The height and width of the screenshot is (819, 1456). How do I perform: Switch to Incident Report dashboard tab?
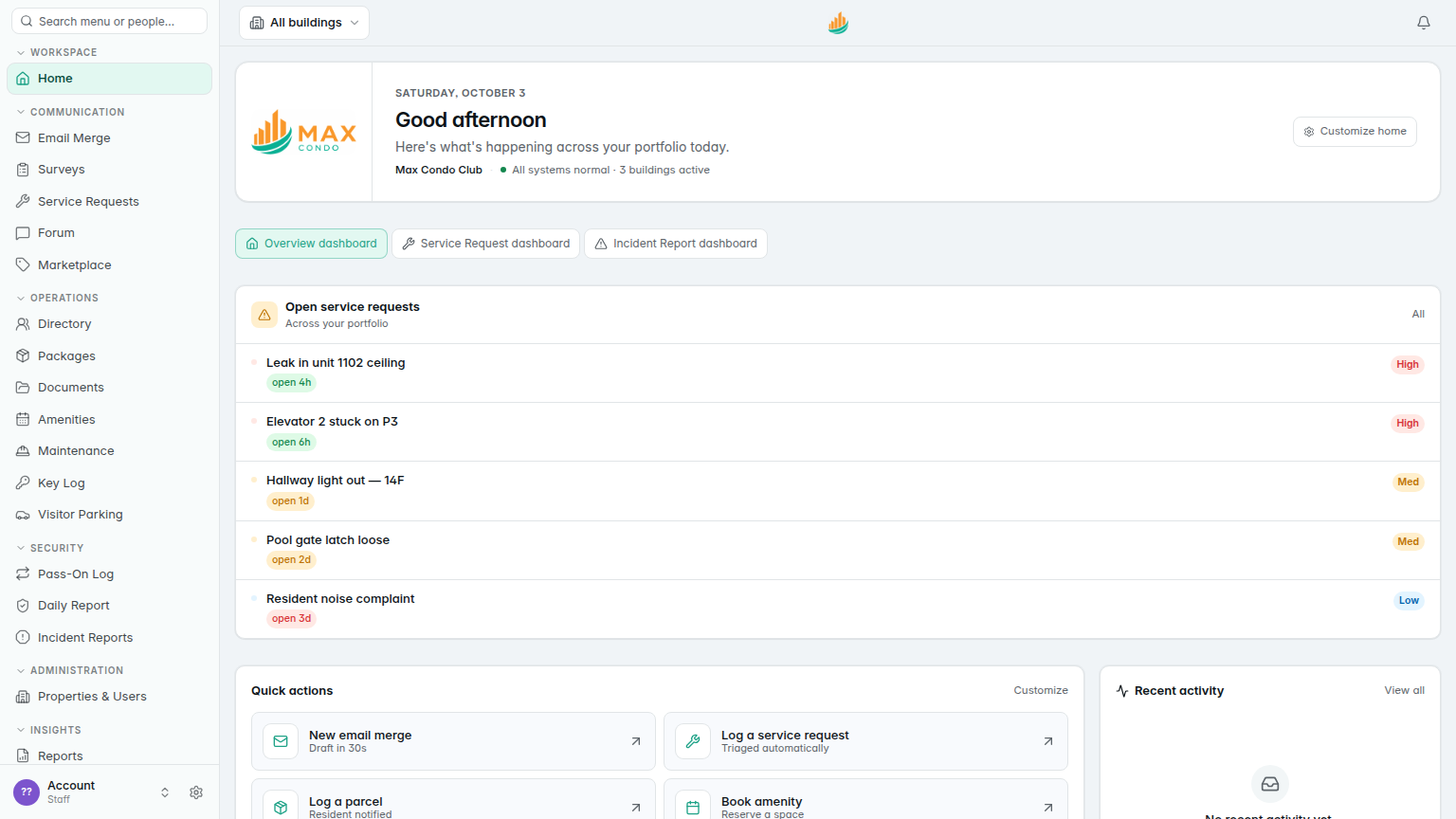click(x=676, y=244)
